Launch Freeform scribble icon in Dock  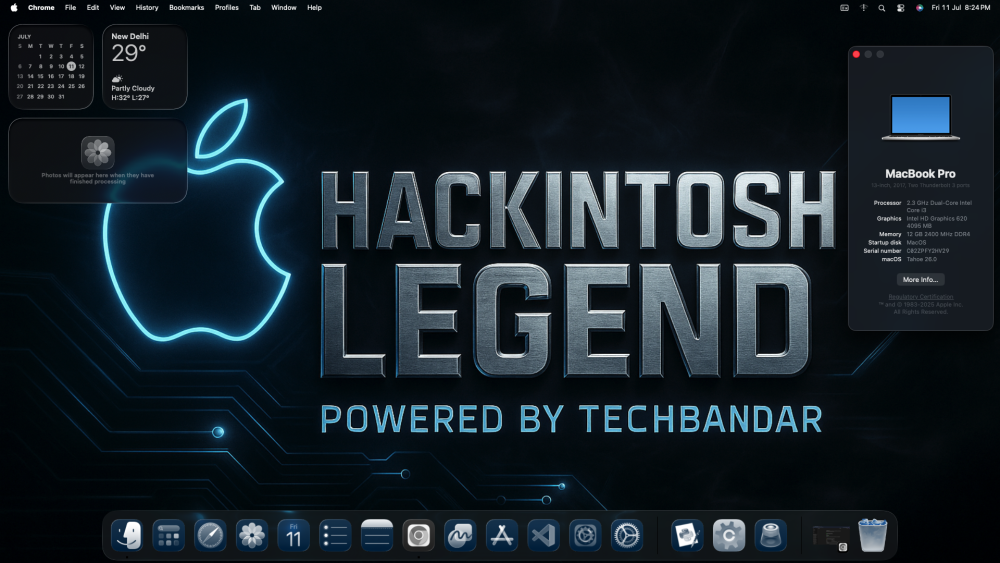tap(460, 535)
